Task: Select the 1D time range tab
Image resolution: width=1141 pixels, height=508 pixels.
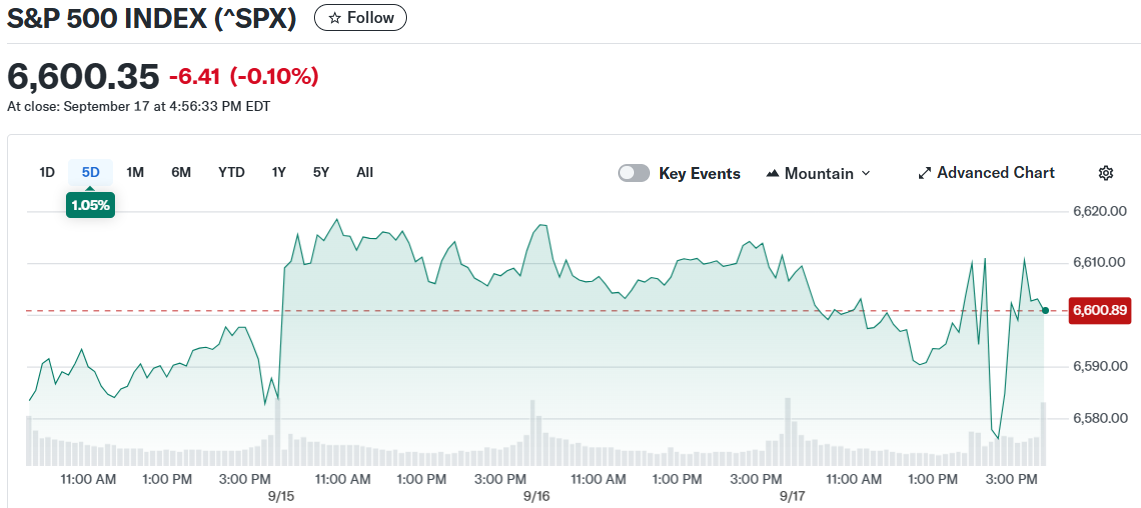Action: pyautogui.click(x=47, y=172)
